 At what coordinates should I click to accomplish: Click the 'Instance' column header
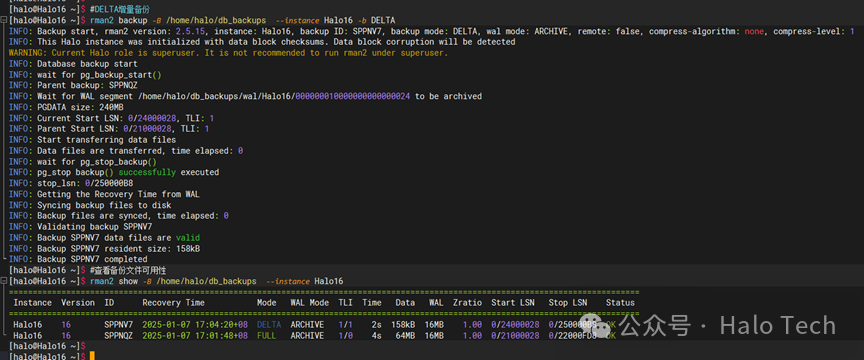tap(33, 303)
